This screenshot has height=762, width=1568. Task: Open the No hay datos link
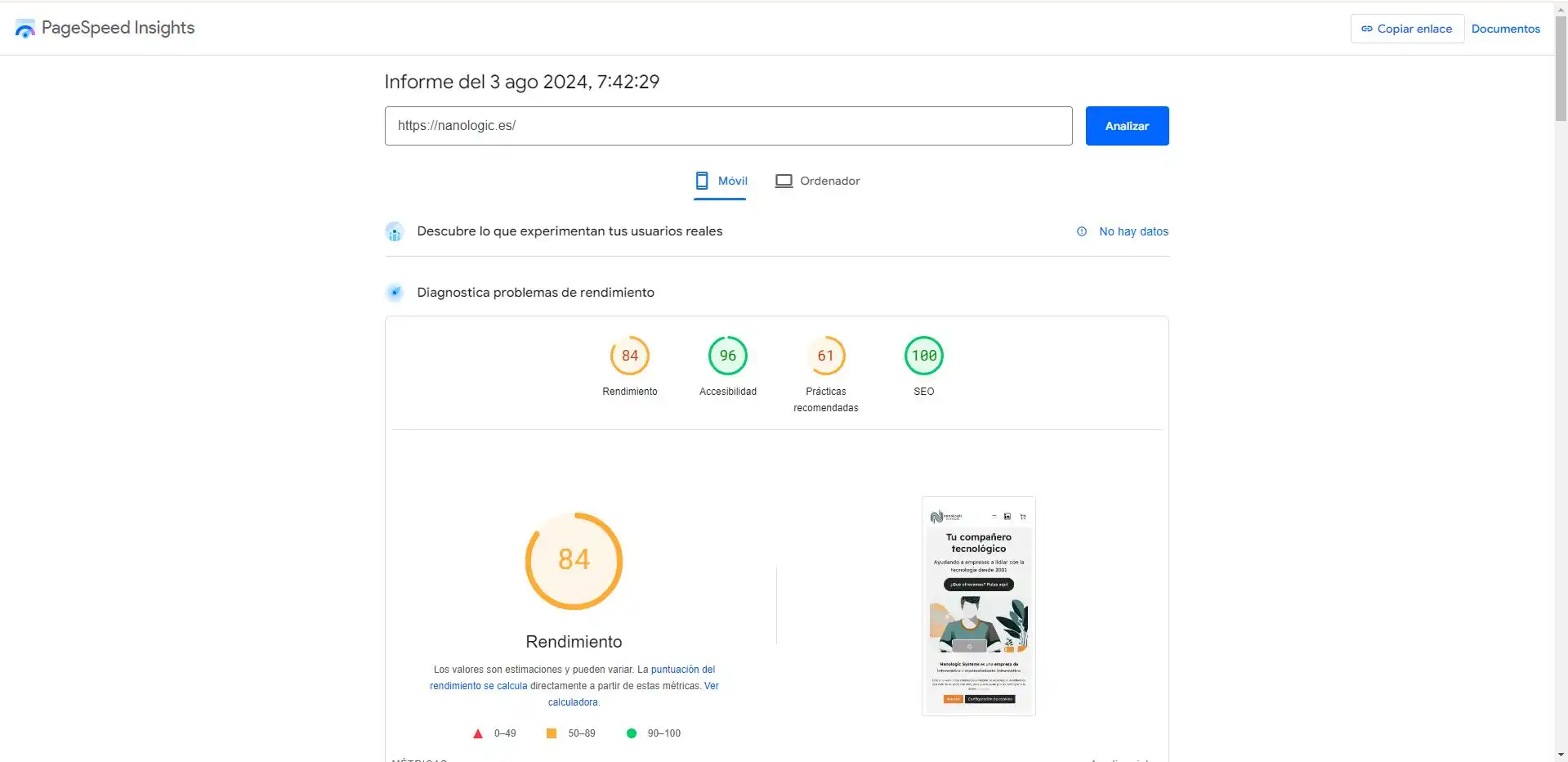pos(1133,231)
